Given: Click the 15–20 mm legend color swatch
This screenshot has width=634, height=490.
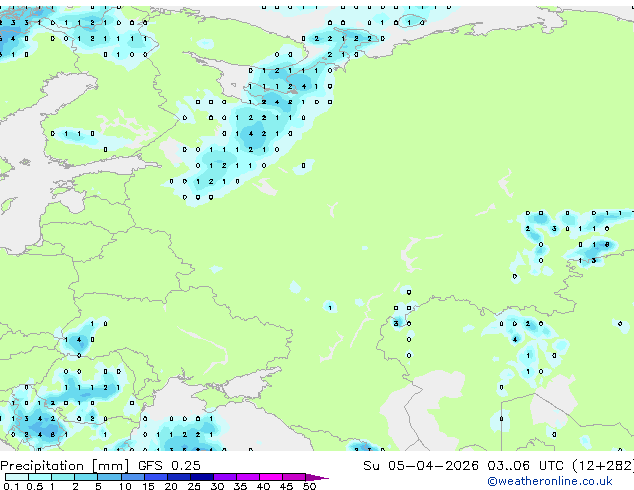Looking at the screenshot, I should [x=155, y=477].
